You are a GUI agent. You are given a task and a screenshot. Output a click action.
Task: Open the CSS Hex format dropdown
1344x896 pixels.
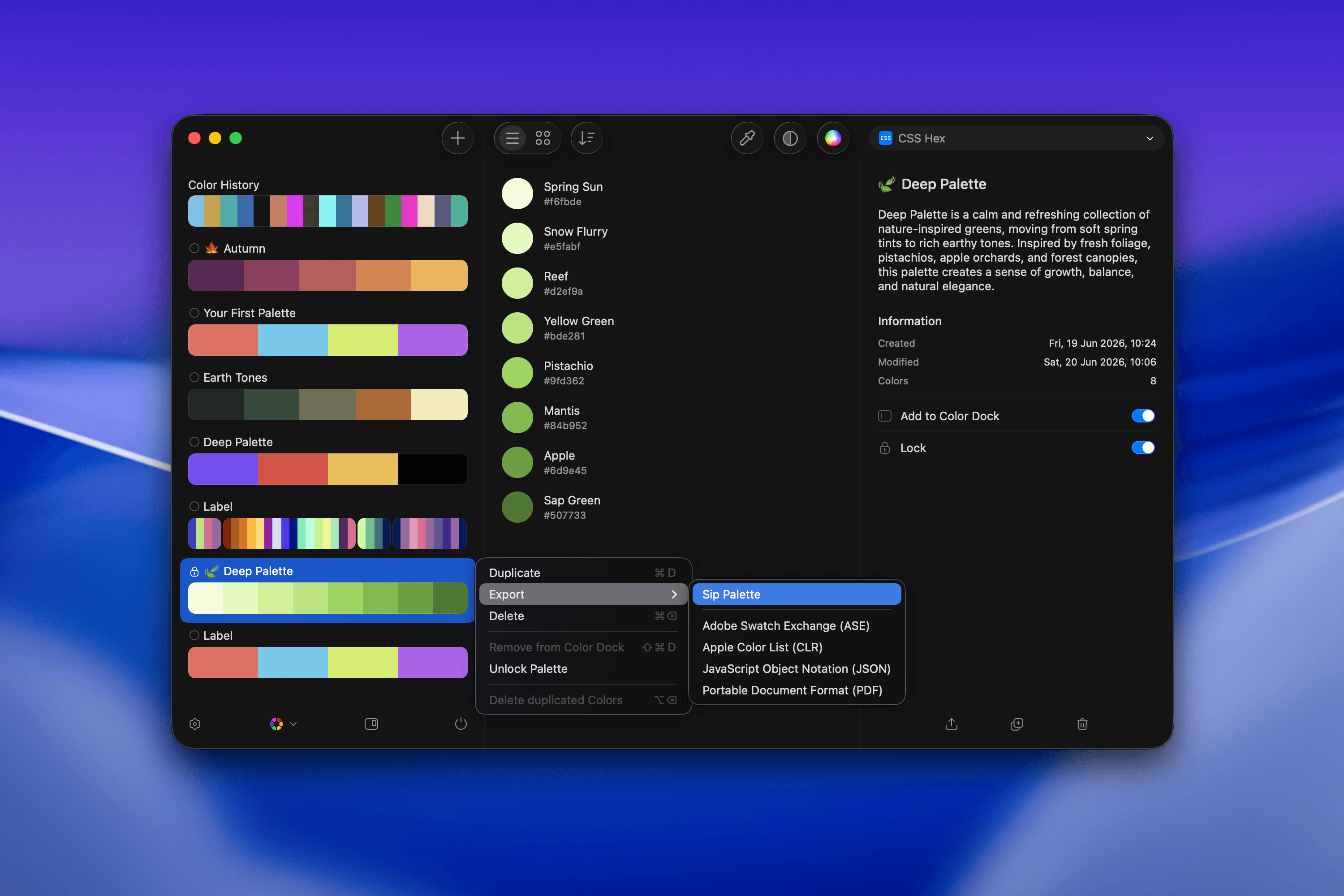[x=1017, y=138]
